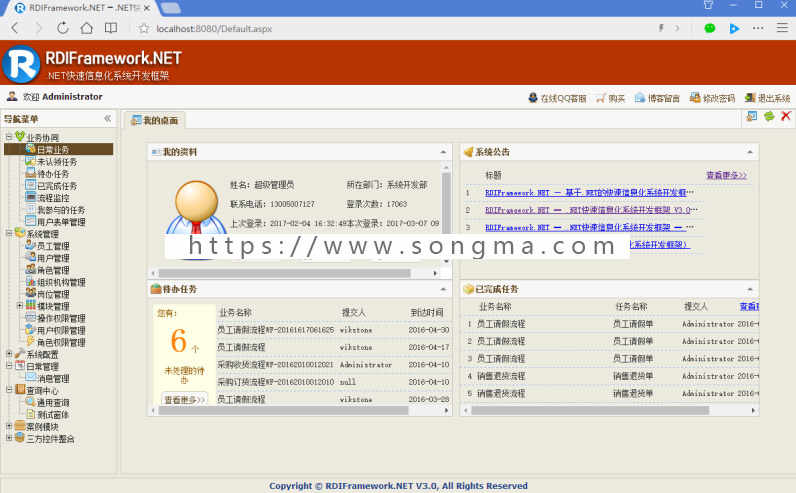The width and height of the screenshot is (796, 493).
Task: Open 日常业务 in the navigation tree
Action: pos(53,149)
